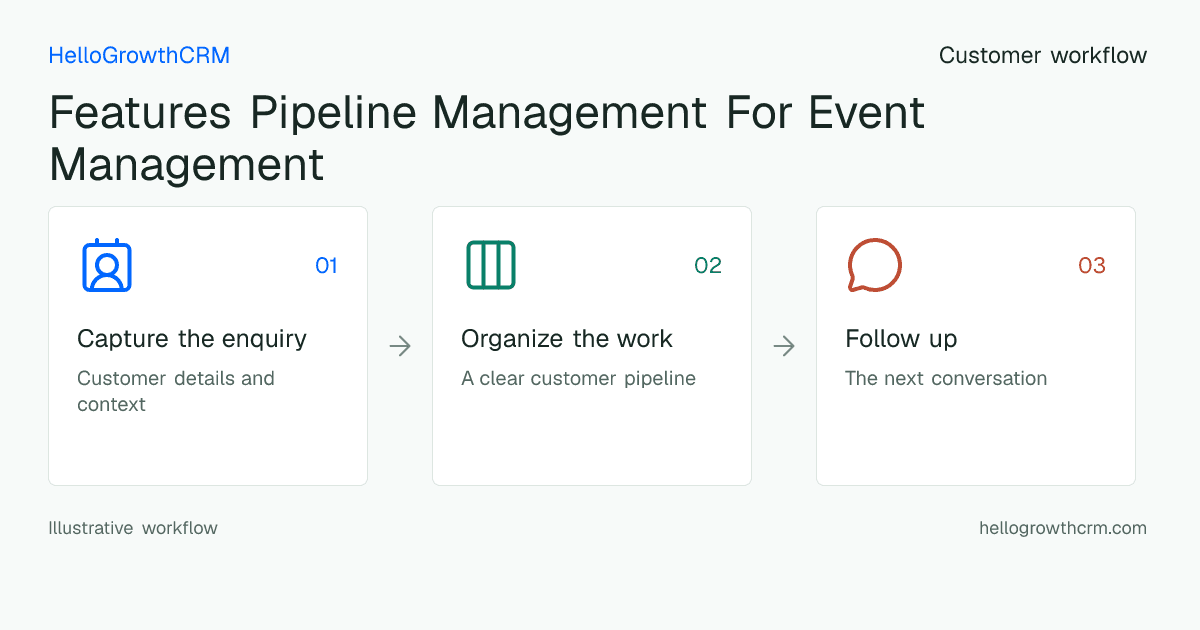
Task: Click the red step number 03
Action: click(1092, 265)
